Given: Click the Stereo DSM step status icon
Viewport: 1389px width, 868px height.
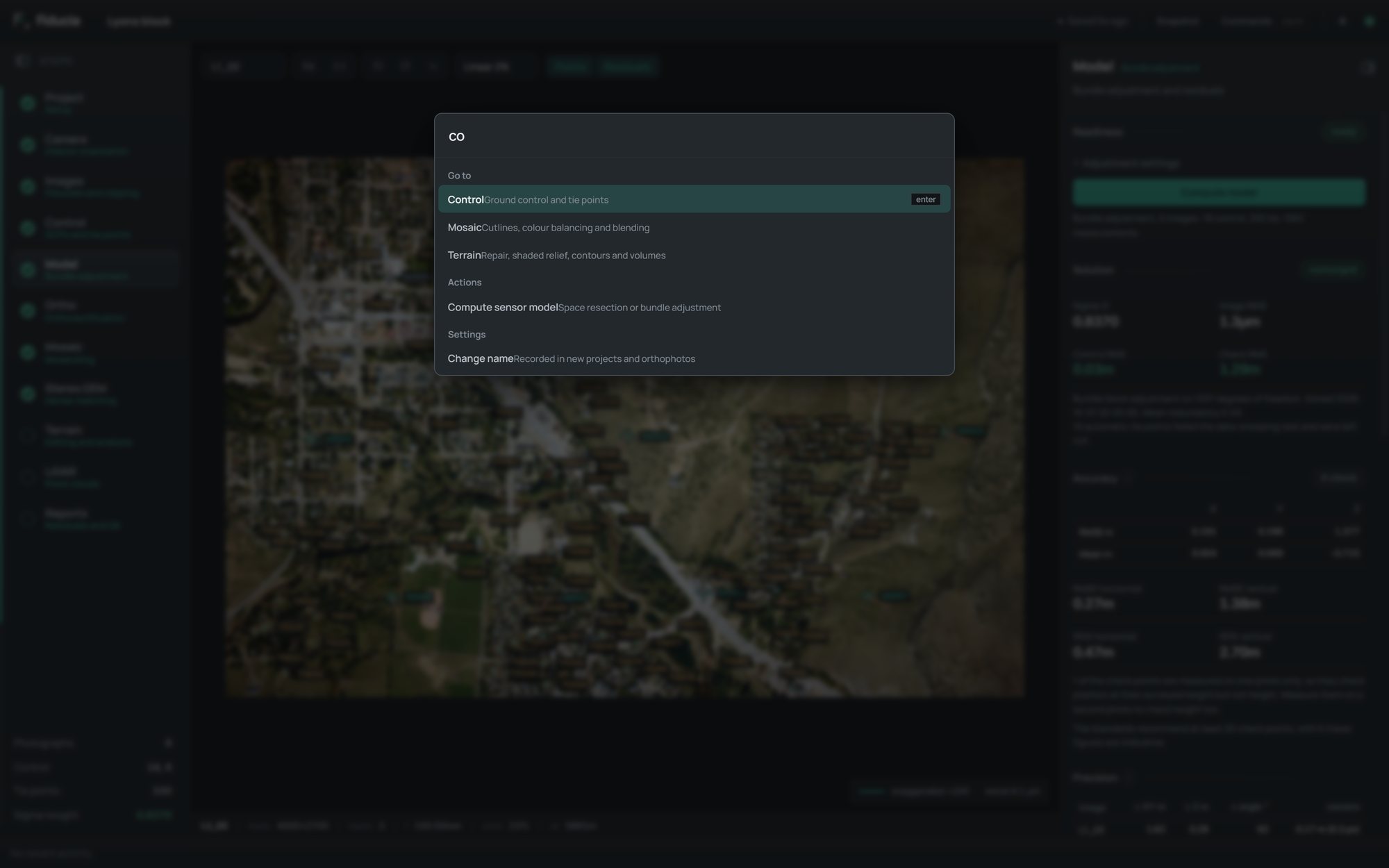Looking at the screenshot, I should (28, 394).
